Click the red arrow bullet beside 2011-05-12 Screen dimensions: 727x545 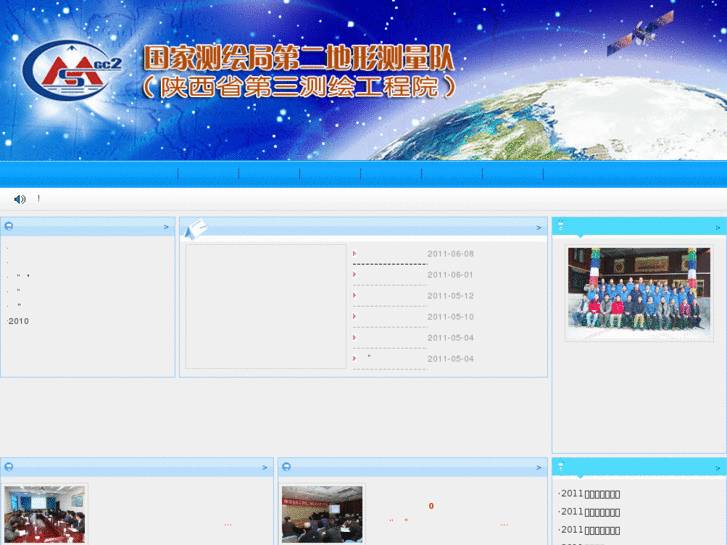pyautogui.click(x=354, y=295)
